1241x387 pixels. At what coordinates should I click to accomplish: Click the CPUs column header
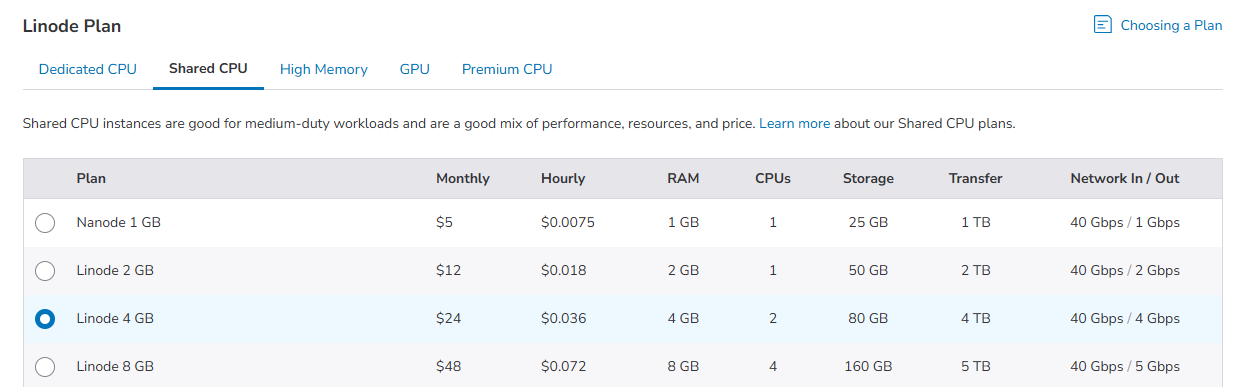(773, 178)
